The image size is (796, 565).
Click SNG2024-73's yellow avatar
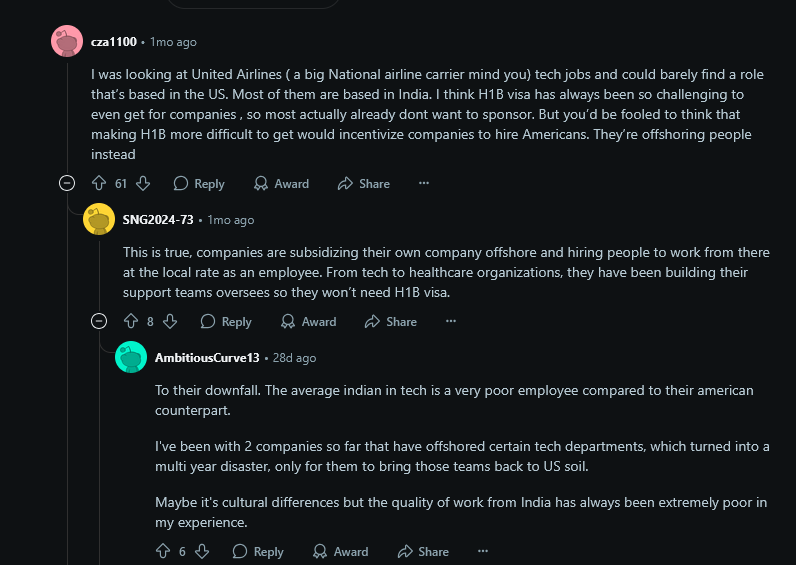[x=99, y=219]
